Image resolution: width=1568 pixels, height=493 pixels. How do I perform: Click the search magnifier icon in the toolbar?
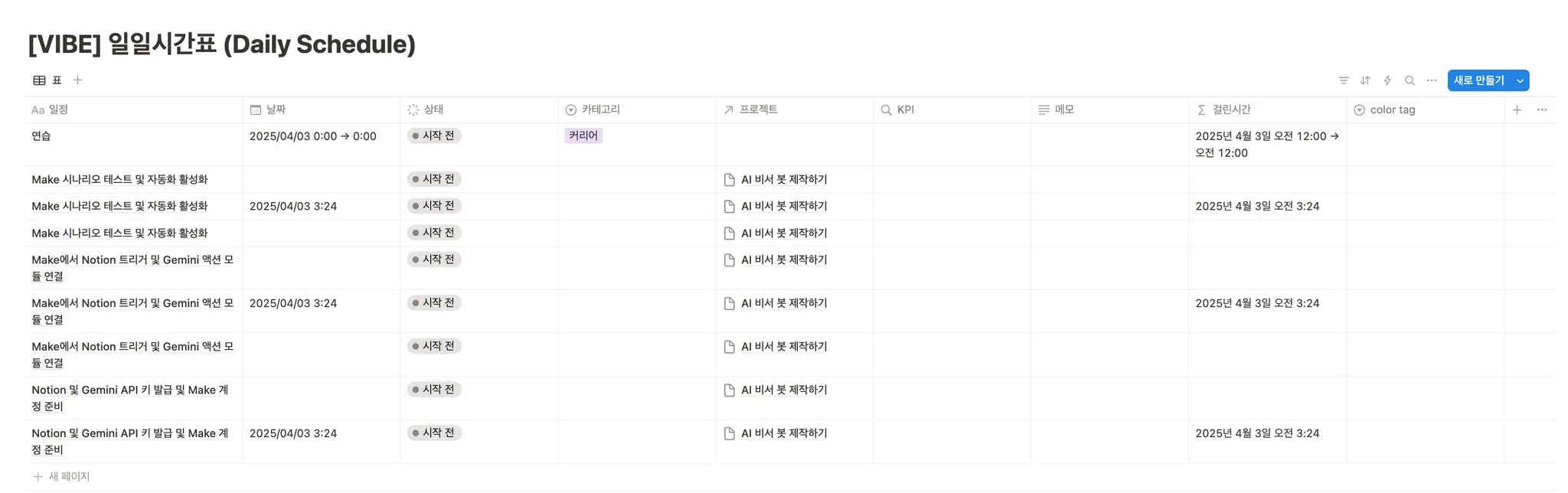[1410, 80]
